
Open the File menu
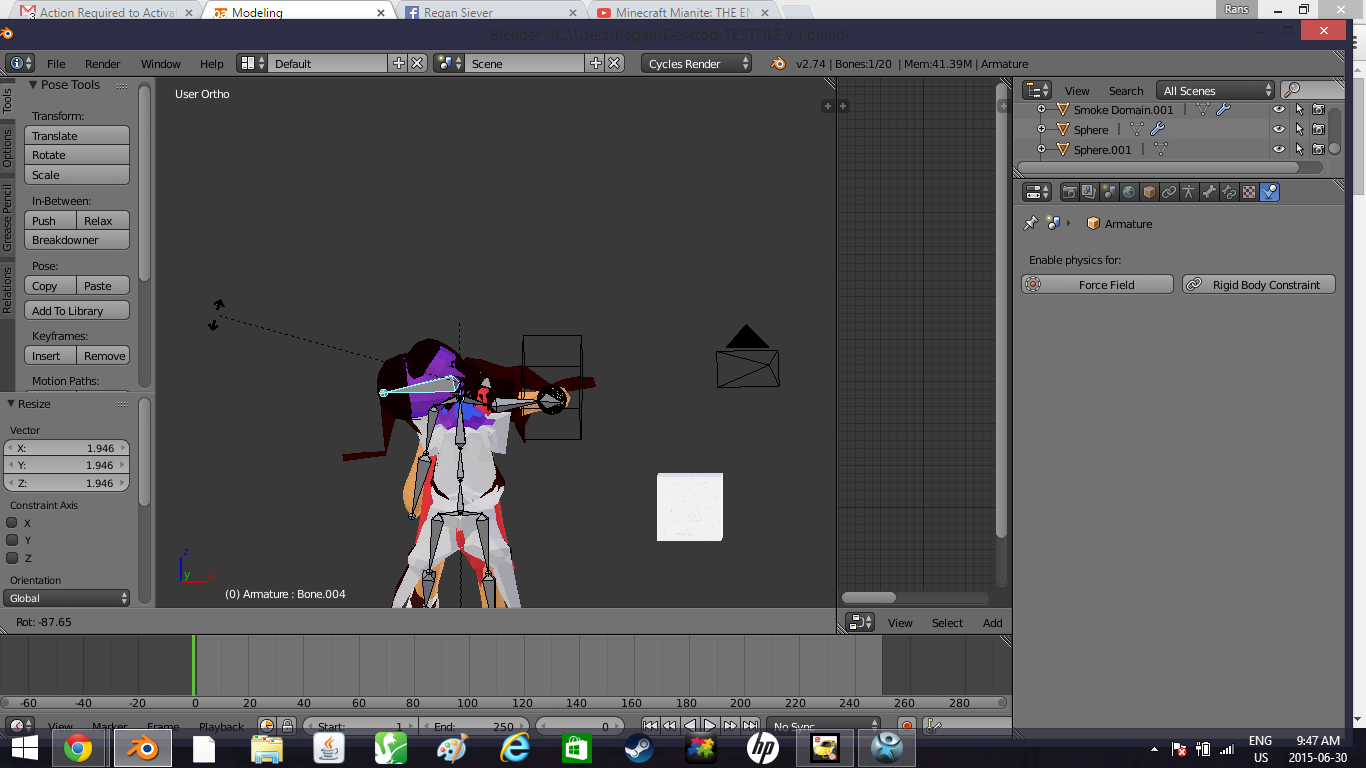56,63
